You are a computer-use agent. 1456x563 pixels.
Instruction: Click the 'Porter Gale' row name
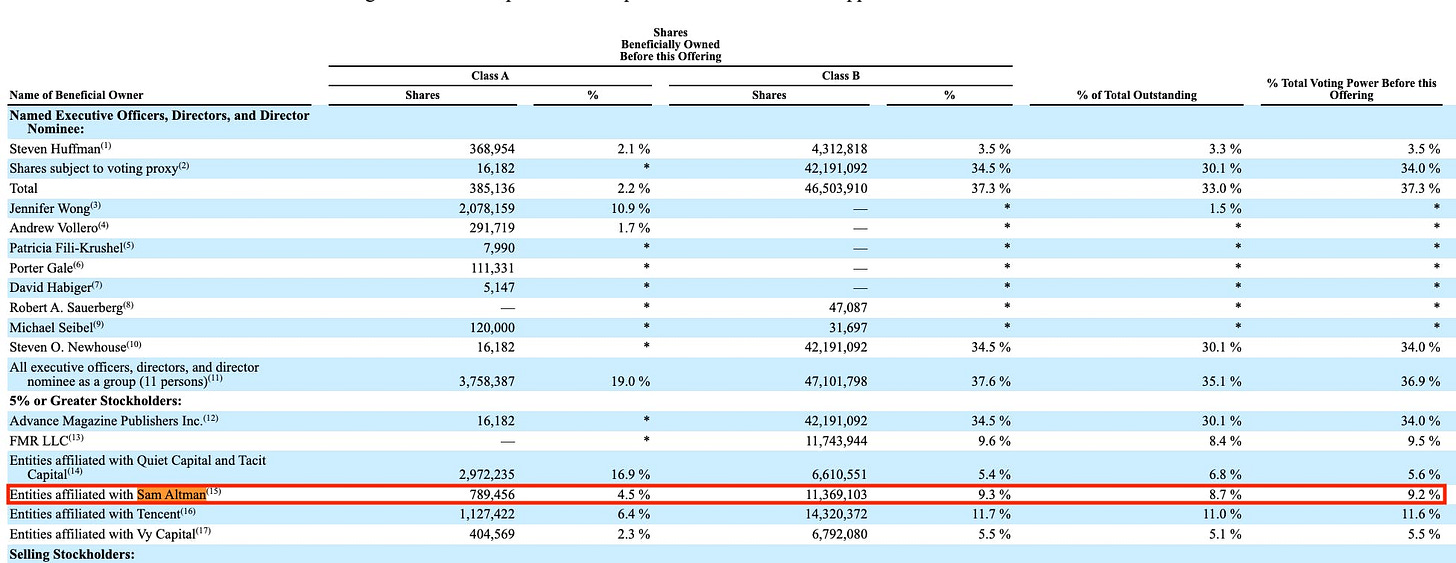pos(47,267)
